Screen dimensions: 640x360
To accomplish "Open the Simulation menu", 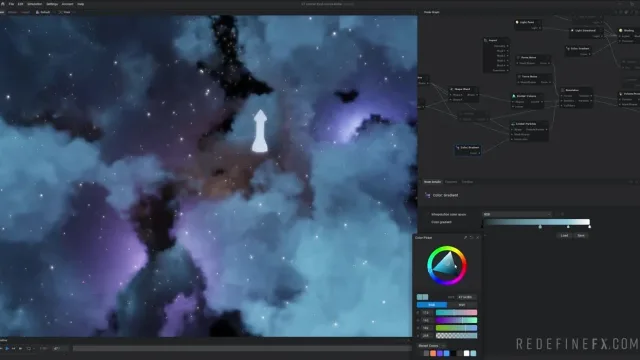I will tap(35, 4).
